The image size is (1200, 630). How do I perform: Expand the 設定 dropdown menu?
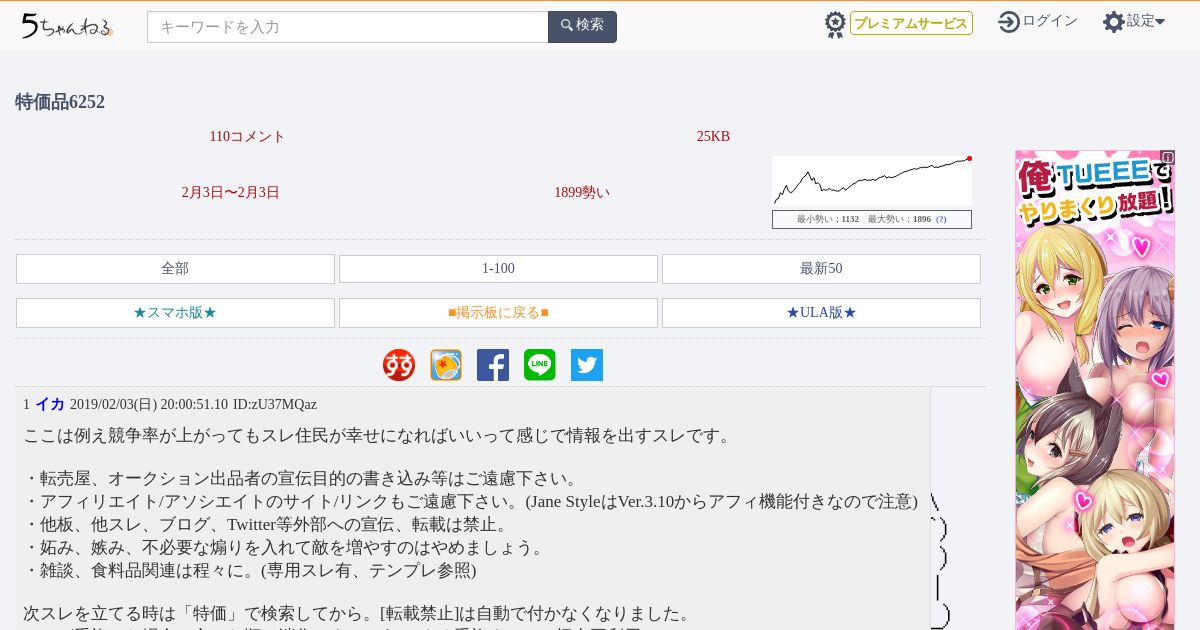pos(1146,21)
